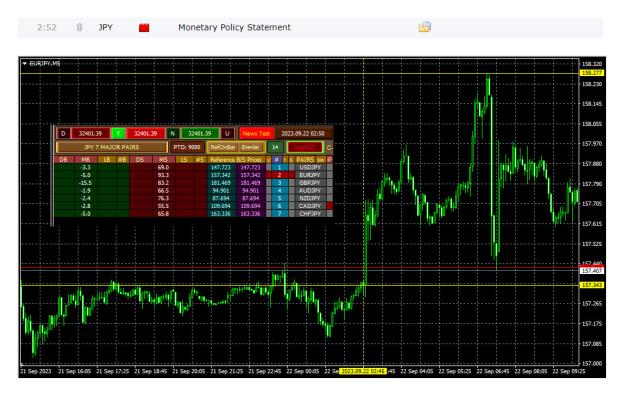Click number 3 button for GBPJPY

pos(279,183)
